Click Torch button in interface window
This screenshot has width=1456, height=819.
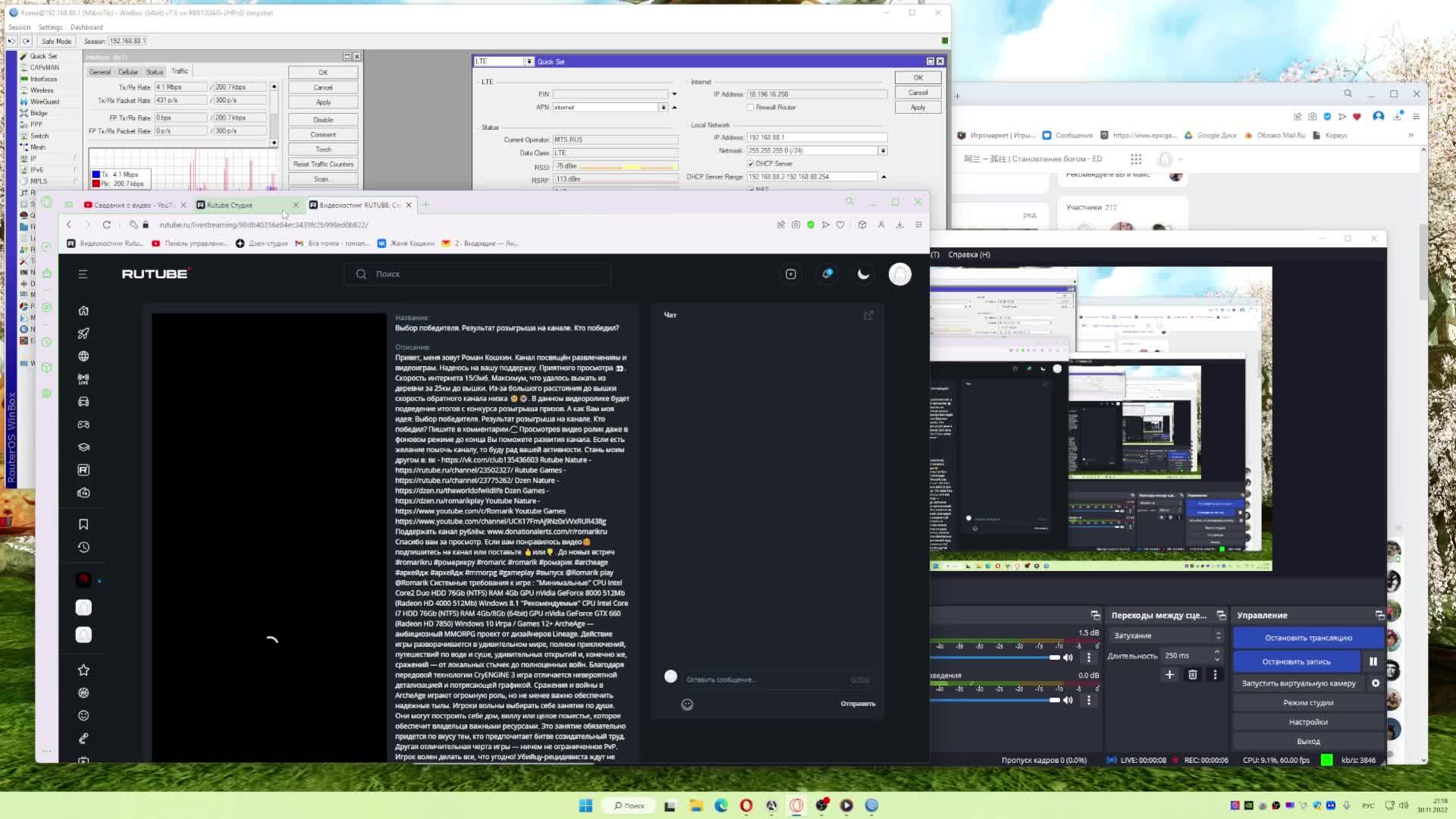point(323,149)
